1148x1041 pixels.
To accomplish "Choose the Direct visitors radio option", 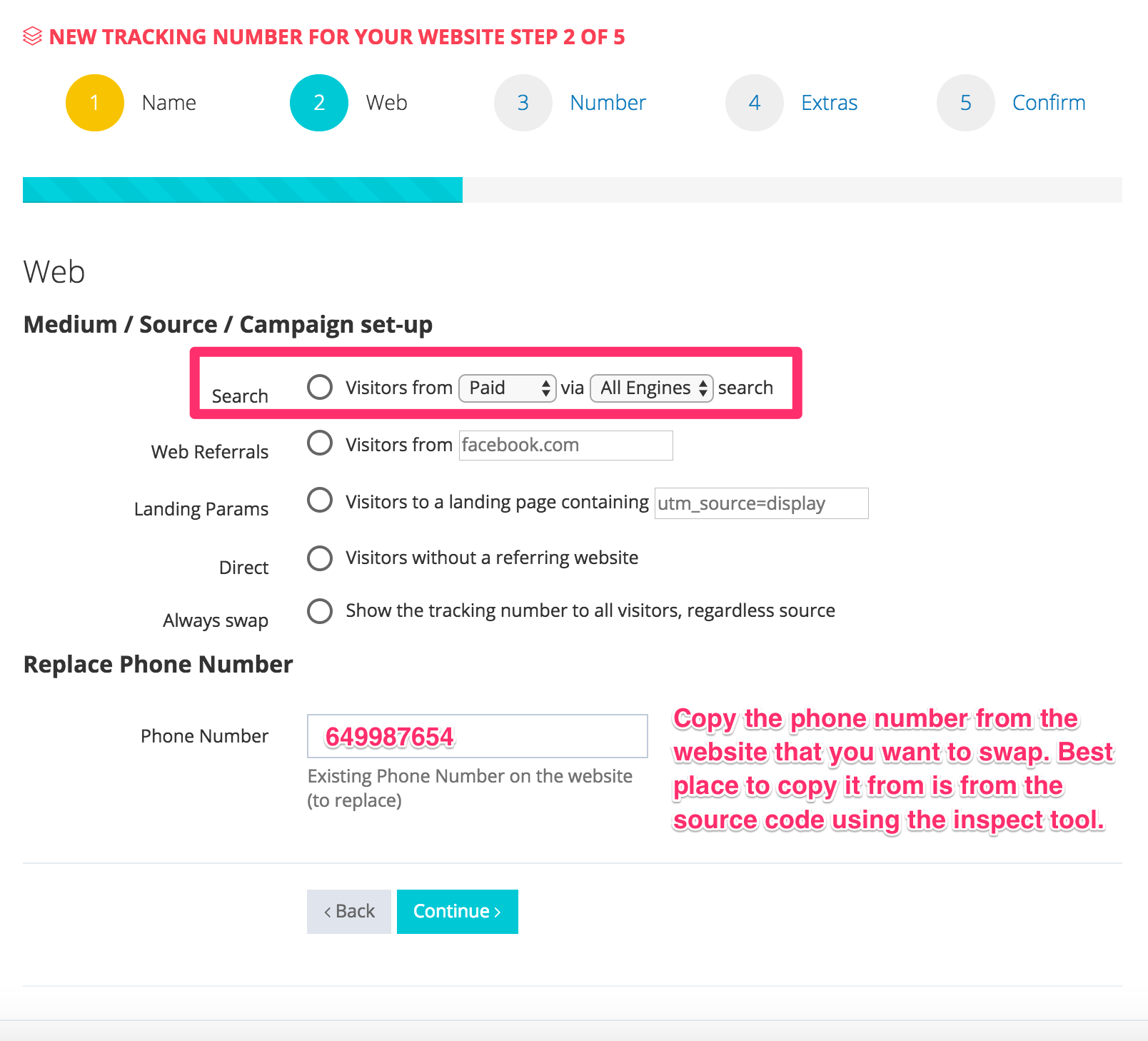I will pyautogui.click(x=320, y=558).
